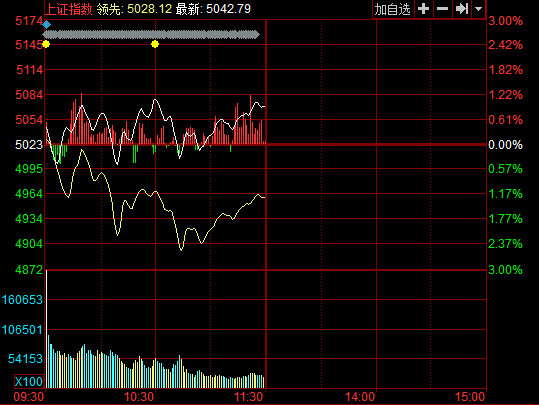Click the 09:30 time axis label
The height and width of the screenshot is (405, 539).
click(x=29, y=397)
